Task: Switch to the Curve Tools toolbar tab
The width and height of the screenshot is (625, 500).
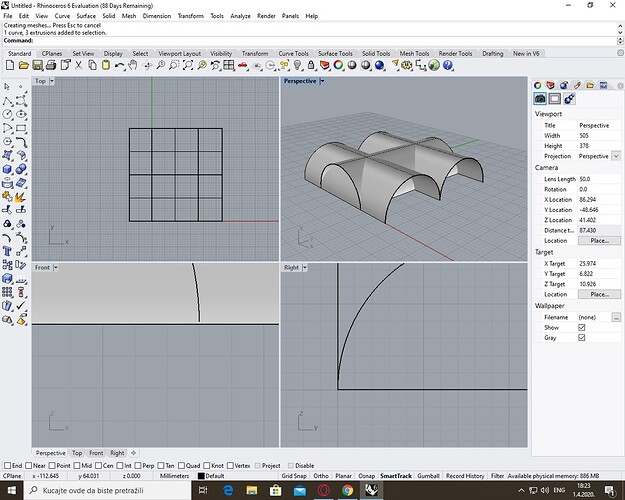Action: point(293,54)
